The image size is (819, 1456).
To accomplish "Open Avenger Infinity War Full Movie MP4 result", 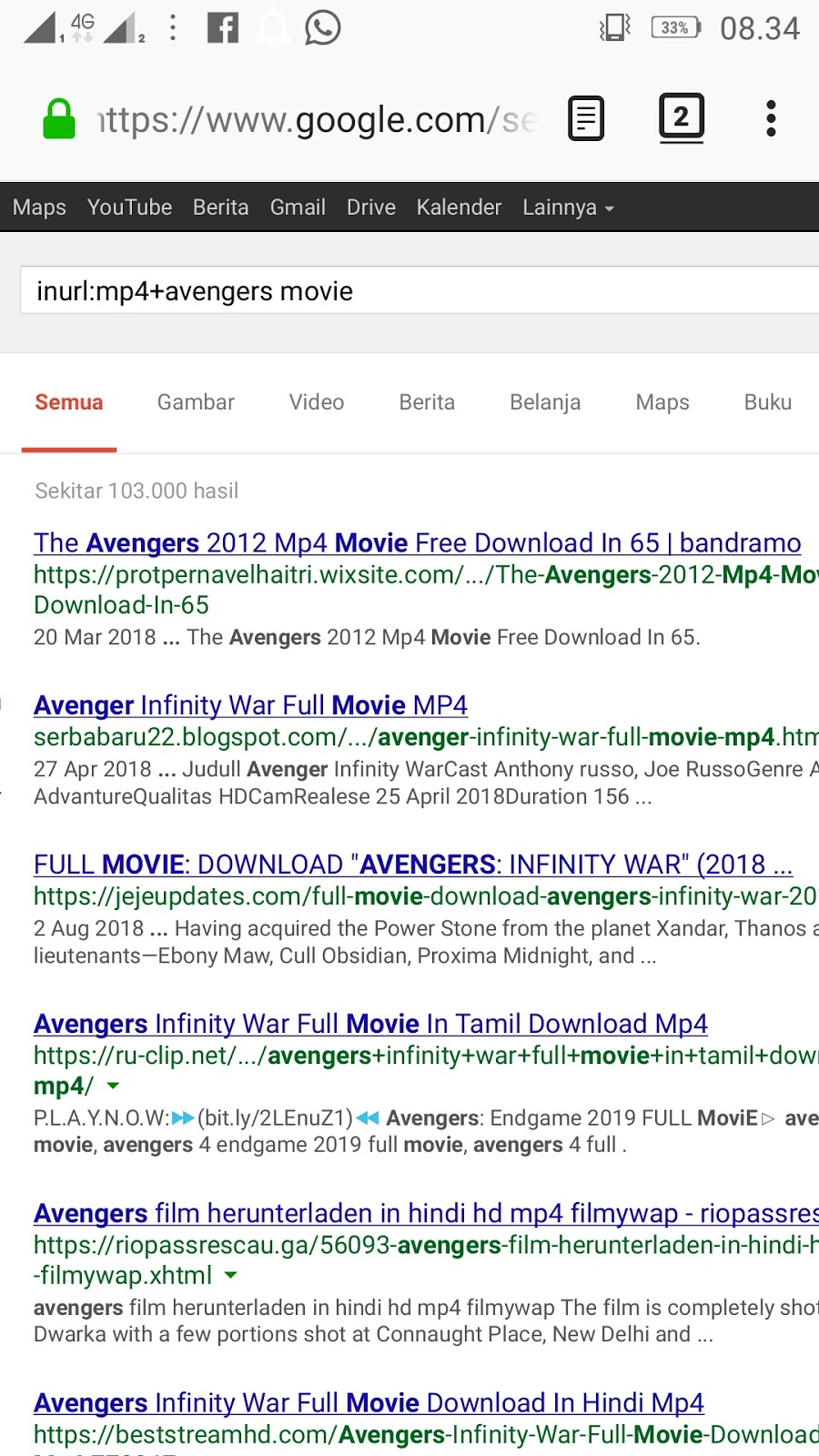I will [x=250, y=705].
